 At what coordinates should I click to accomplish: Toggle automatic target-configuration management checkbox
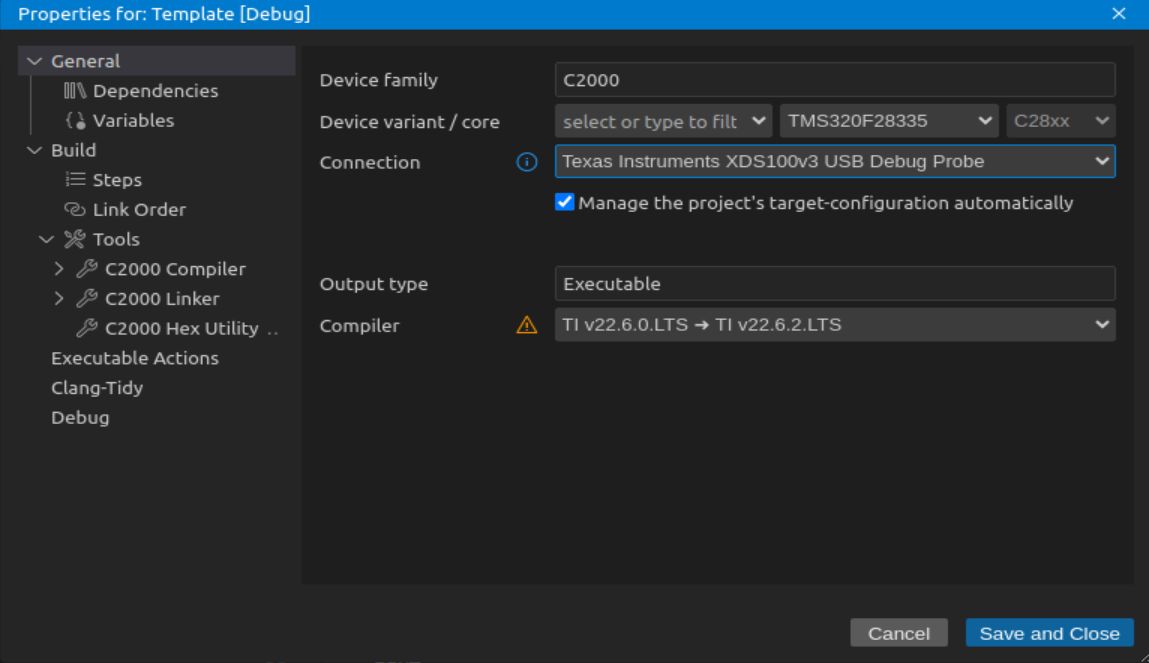point(564,202)
